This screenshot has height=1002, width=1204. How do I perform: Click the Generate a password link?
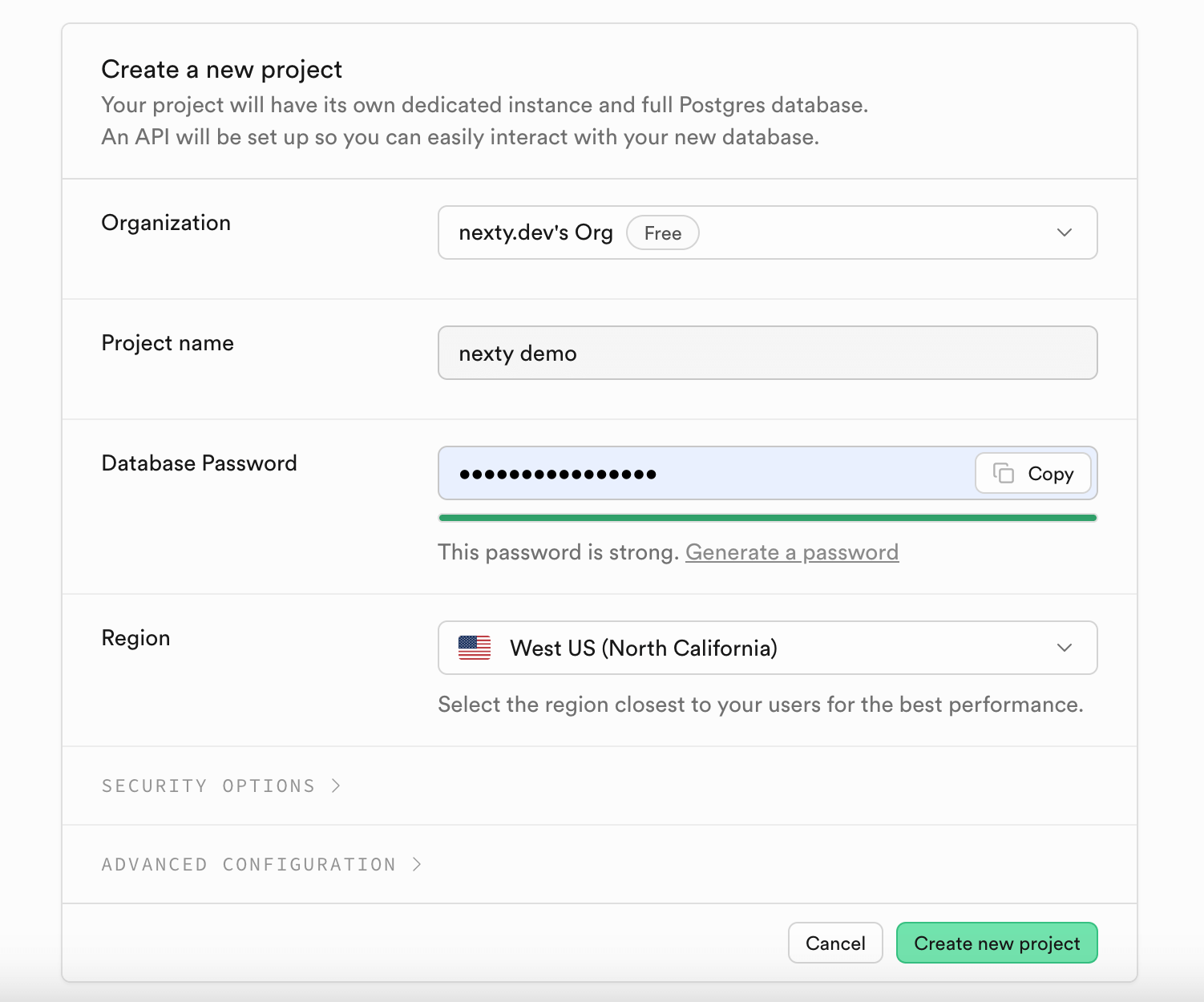[x=792, y=552]
